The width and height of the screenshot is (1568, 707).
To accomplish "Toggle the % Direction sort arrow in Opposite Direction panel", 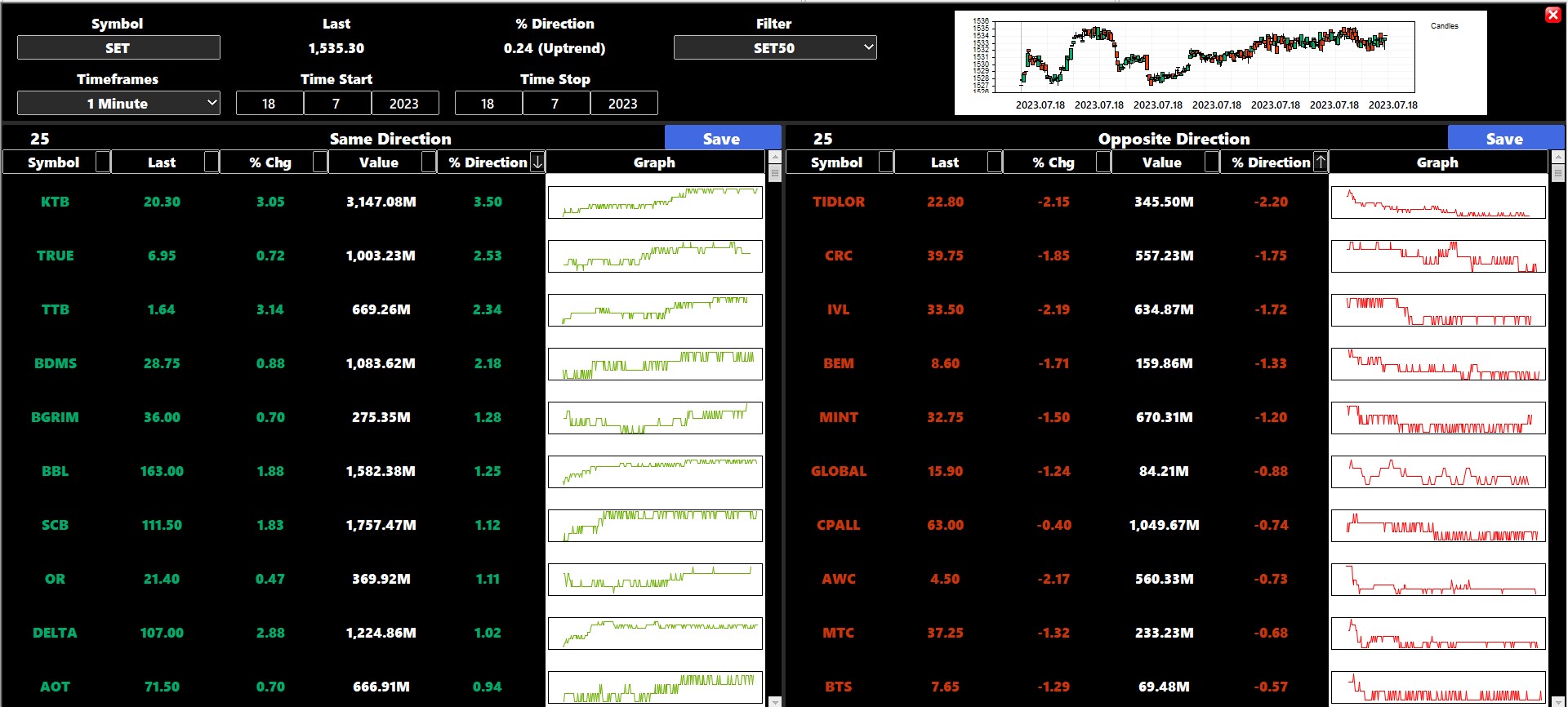I will pos(1321,162).
